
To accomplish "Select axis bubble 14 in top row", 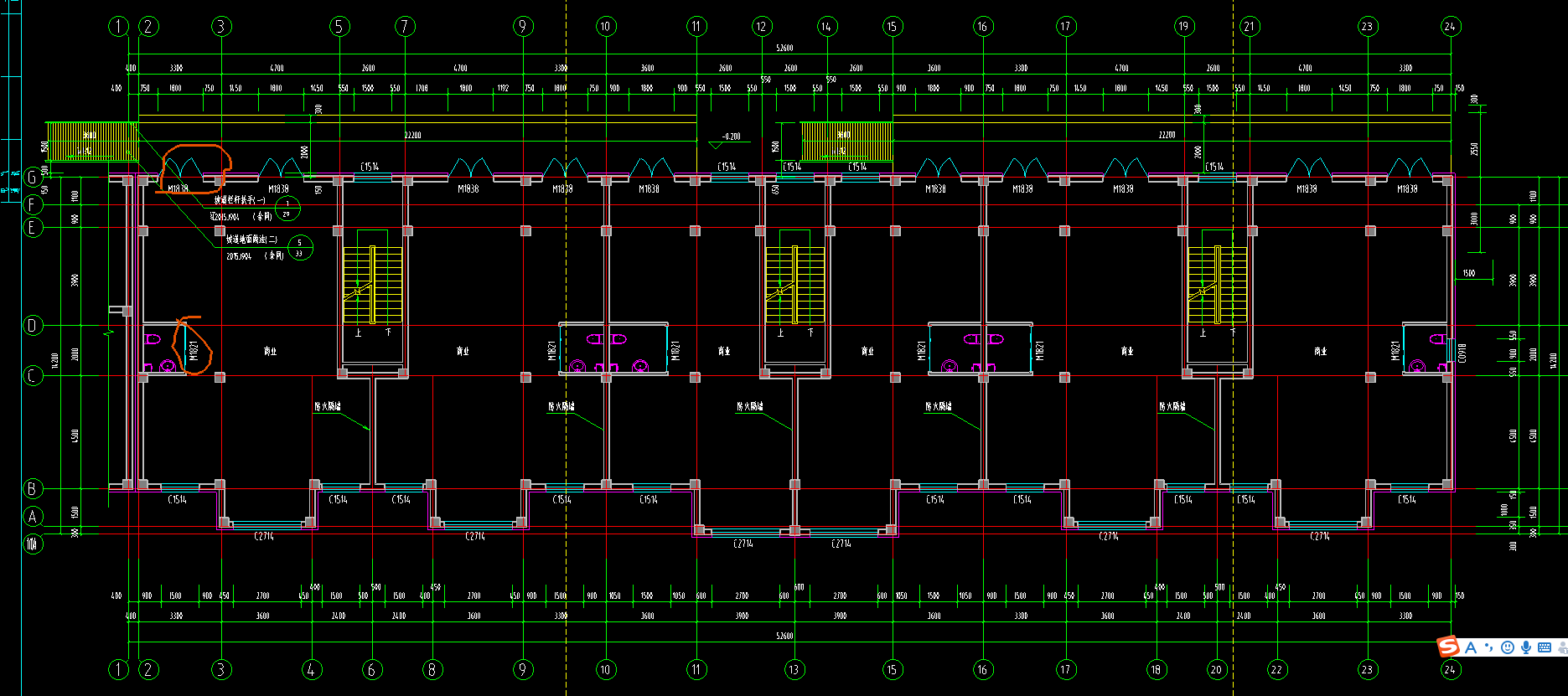I will 826,26.
